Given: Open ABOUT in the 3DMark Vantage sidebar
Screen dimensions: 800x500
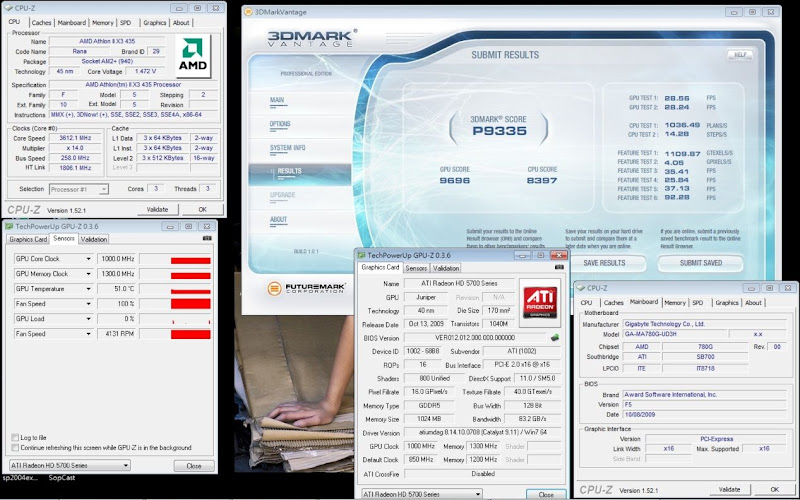Looking at the screenshot, I should [279, 219].
